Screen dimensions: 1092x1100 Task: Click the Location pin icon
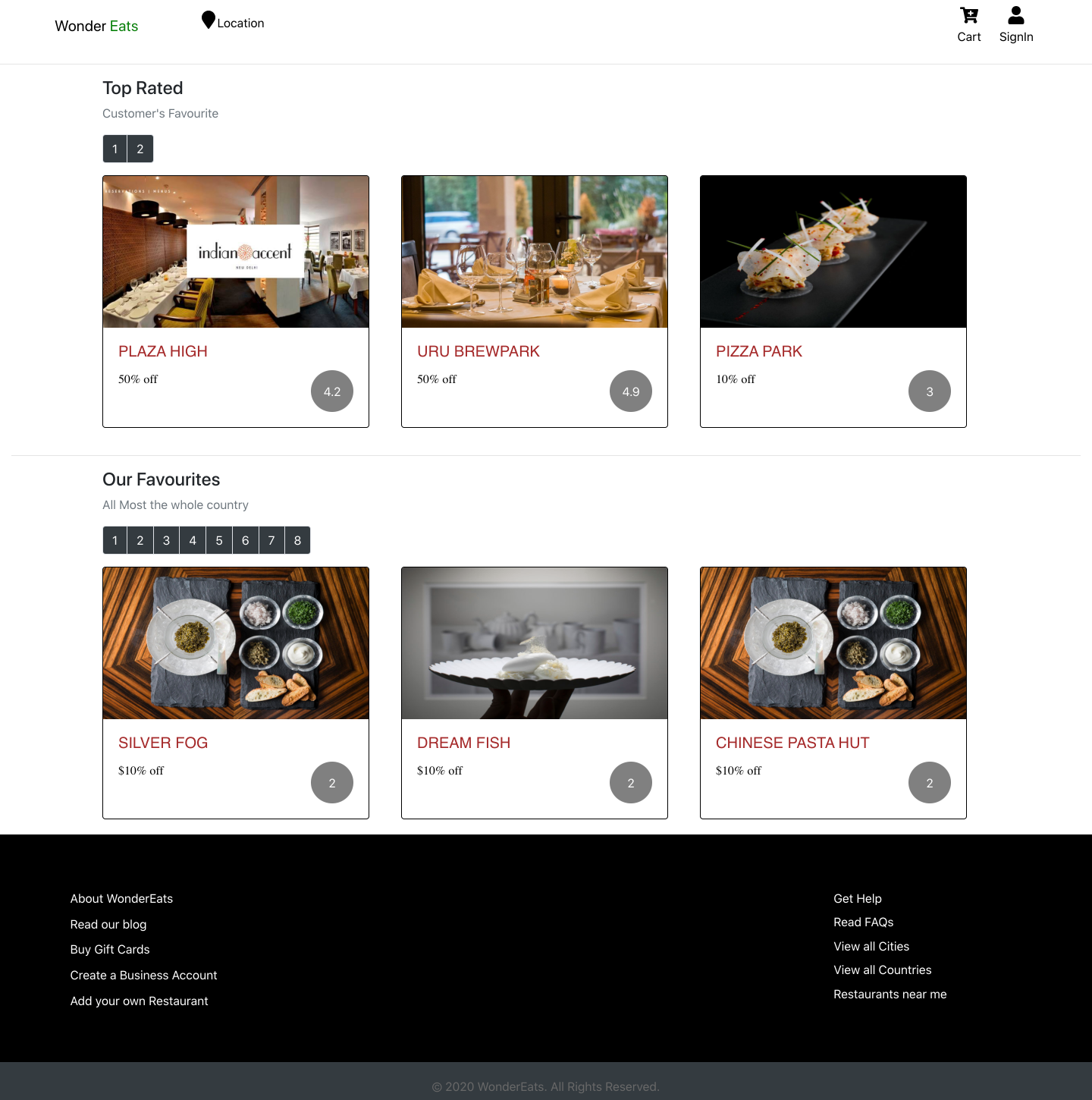pyautogui.click(x=209, y=20)
